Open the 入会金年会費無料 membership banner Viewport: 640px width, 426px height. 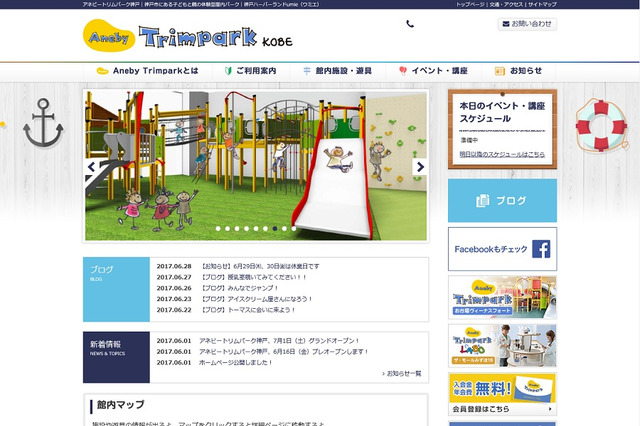point(502,388)
